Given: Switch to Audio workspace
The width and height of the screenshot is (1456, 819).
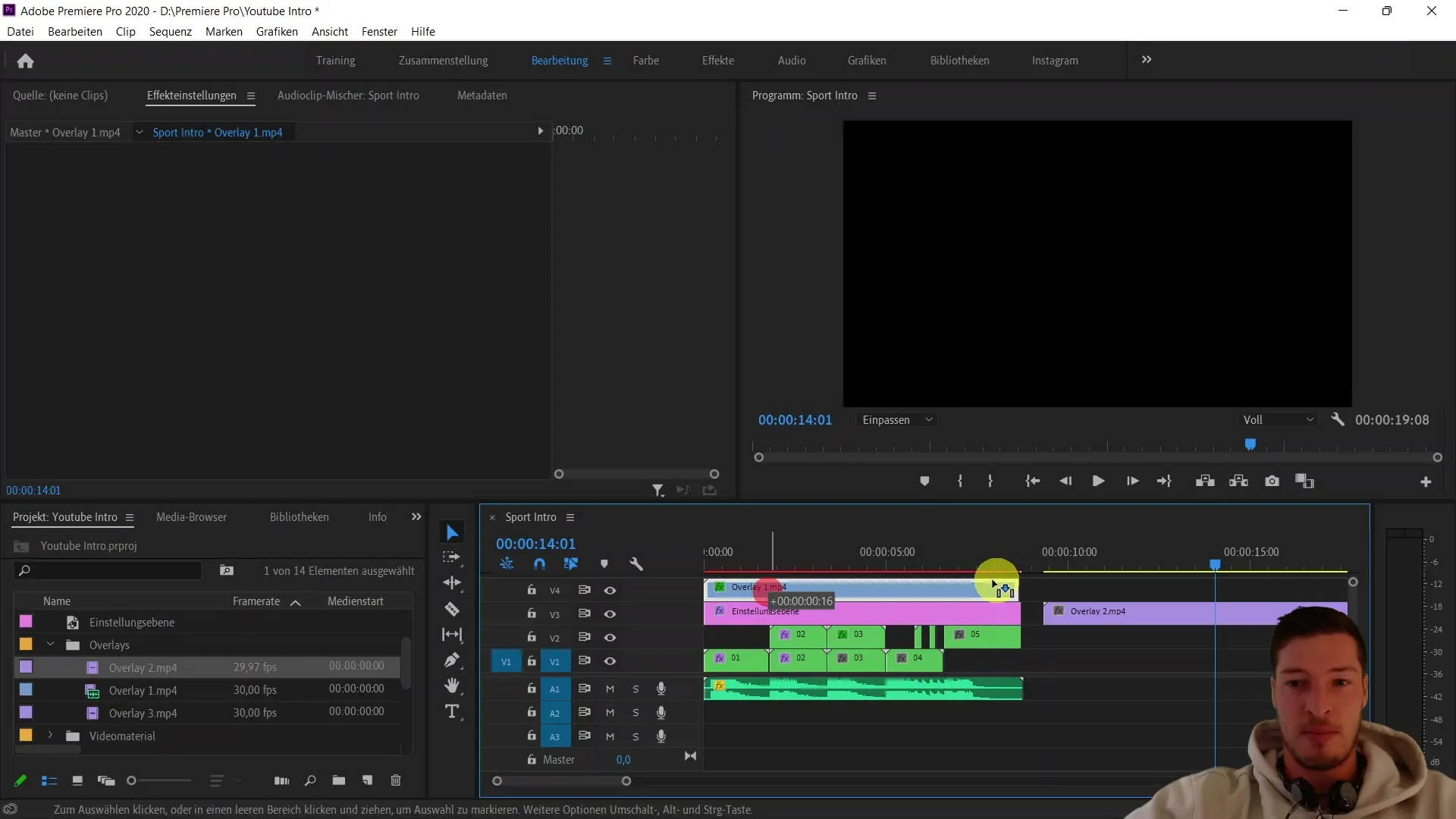Looking at the screenshot, I should point(792,60).
